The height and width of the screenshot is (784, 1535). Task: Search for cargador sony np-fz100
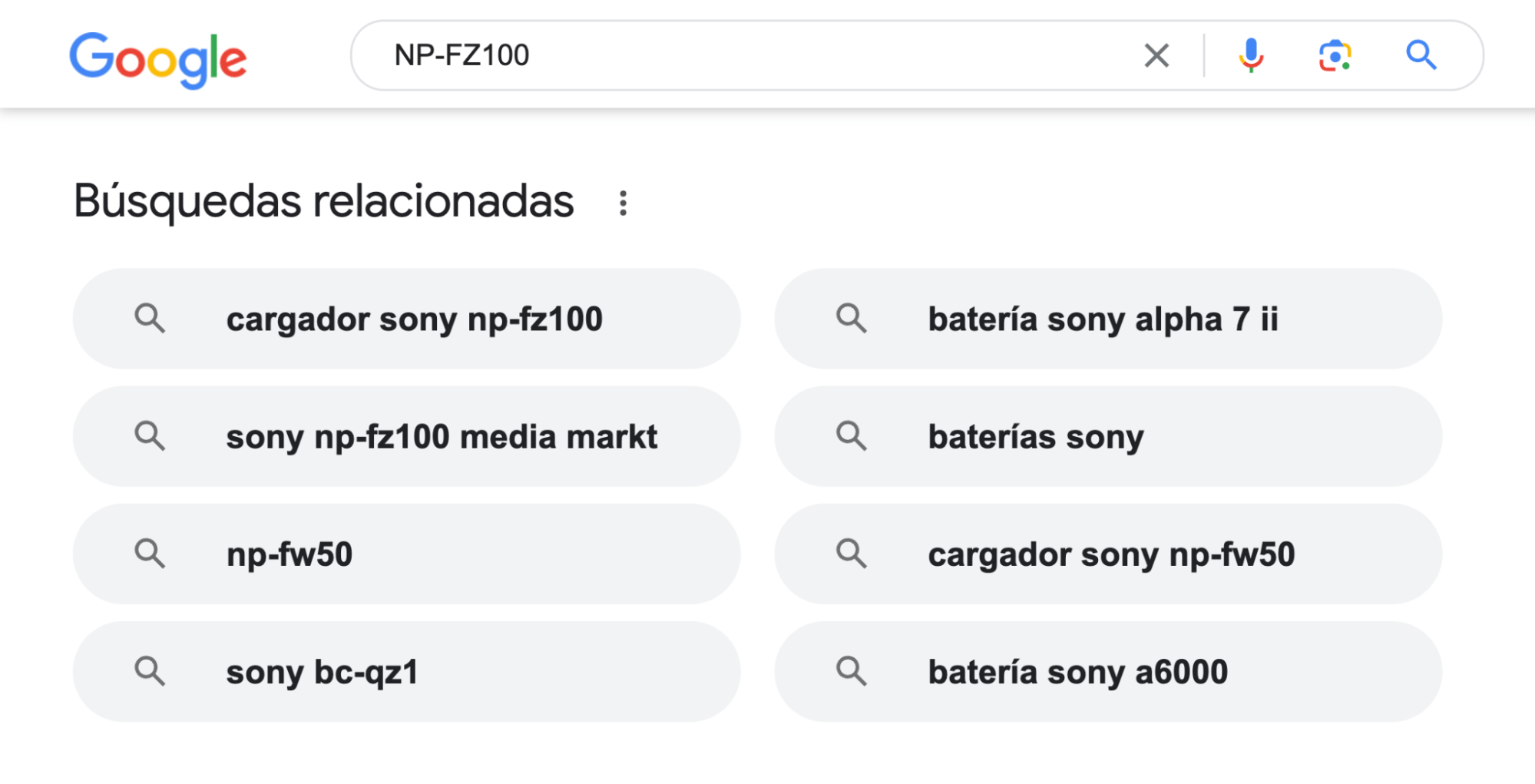(x=414, y=319)
